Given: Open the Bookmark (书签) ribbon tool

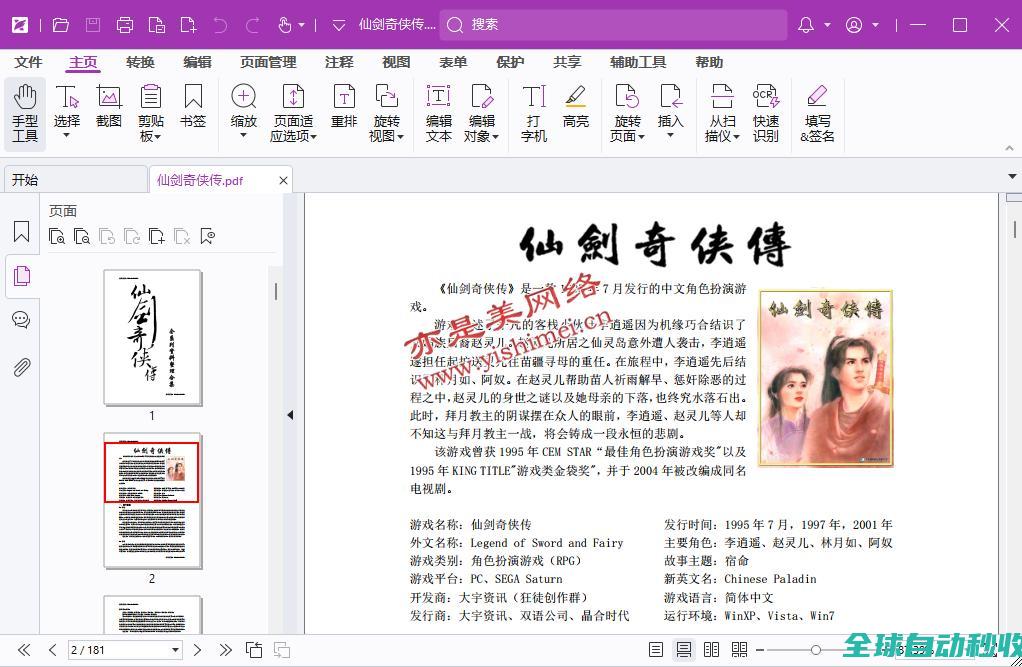Looking at the screenshot, I should tap(193, 108).
